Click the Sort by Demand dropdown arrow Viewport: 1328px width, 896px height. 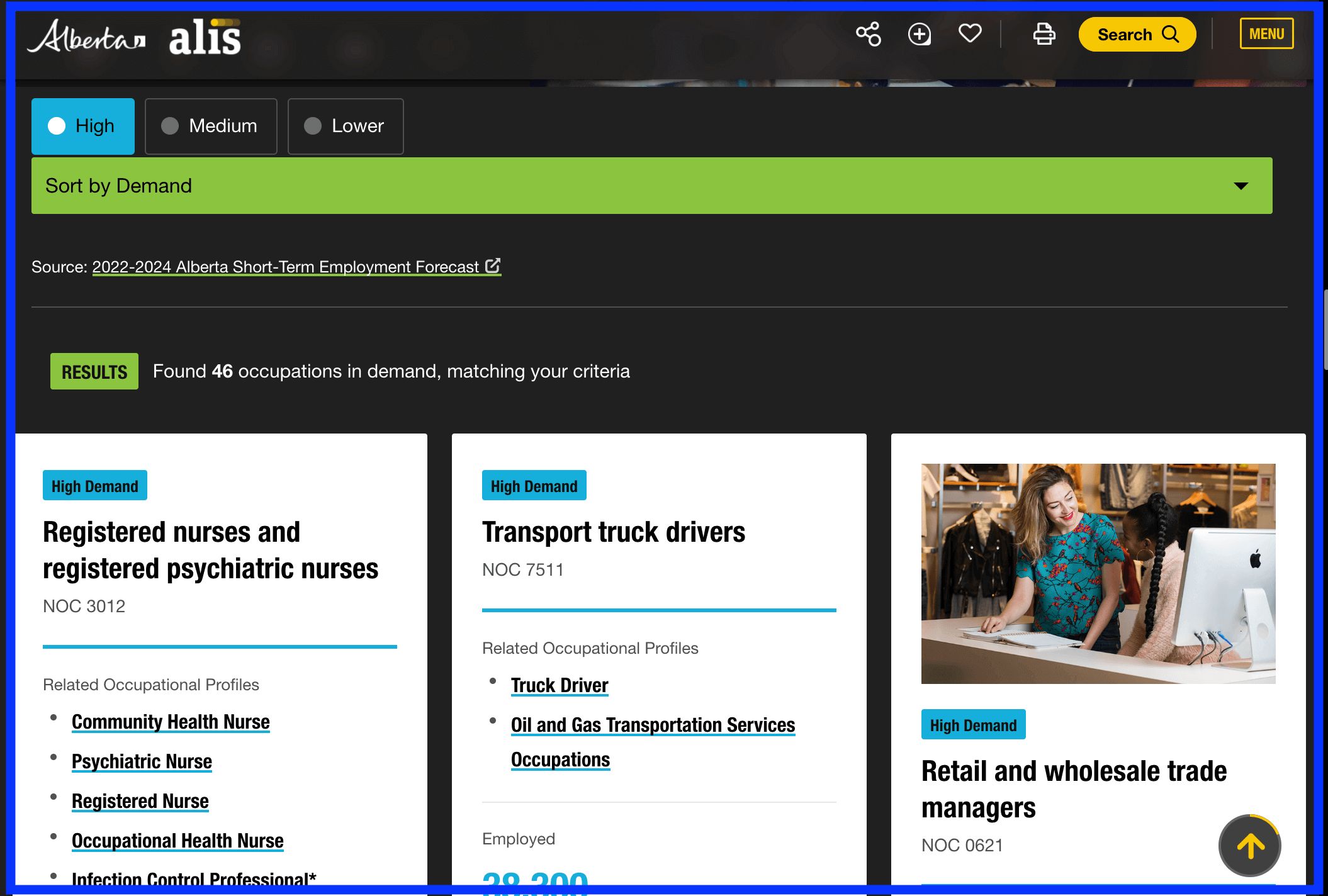[x=1241, y=186]
